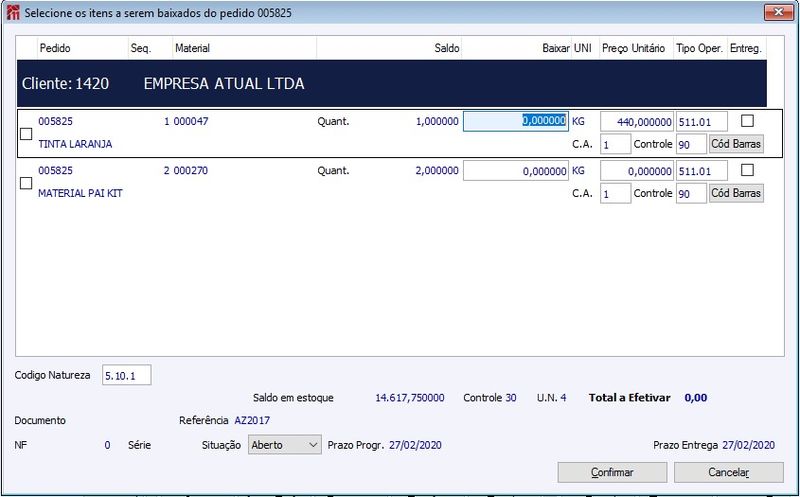Click the Total a Efetivar value 0,00
800x497 pixels.
tap(696, 397)
